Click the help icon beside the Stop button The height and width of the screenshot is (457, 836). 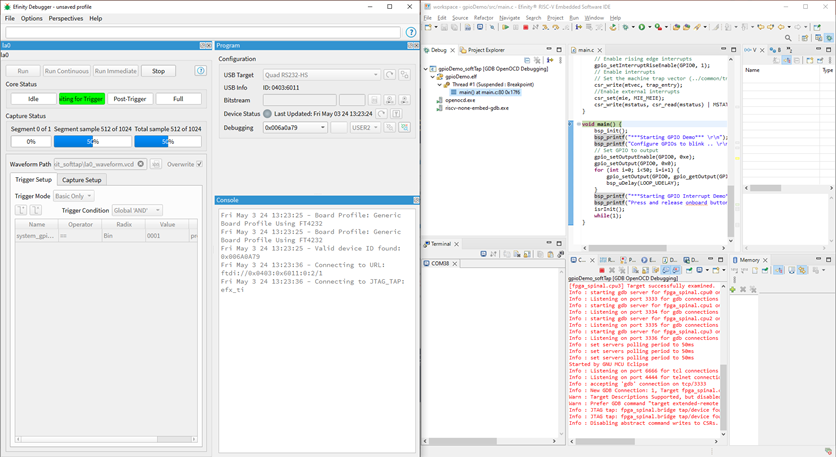click(x=200, y=70)
